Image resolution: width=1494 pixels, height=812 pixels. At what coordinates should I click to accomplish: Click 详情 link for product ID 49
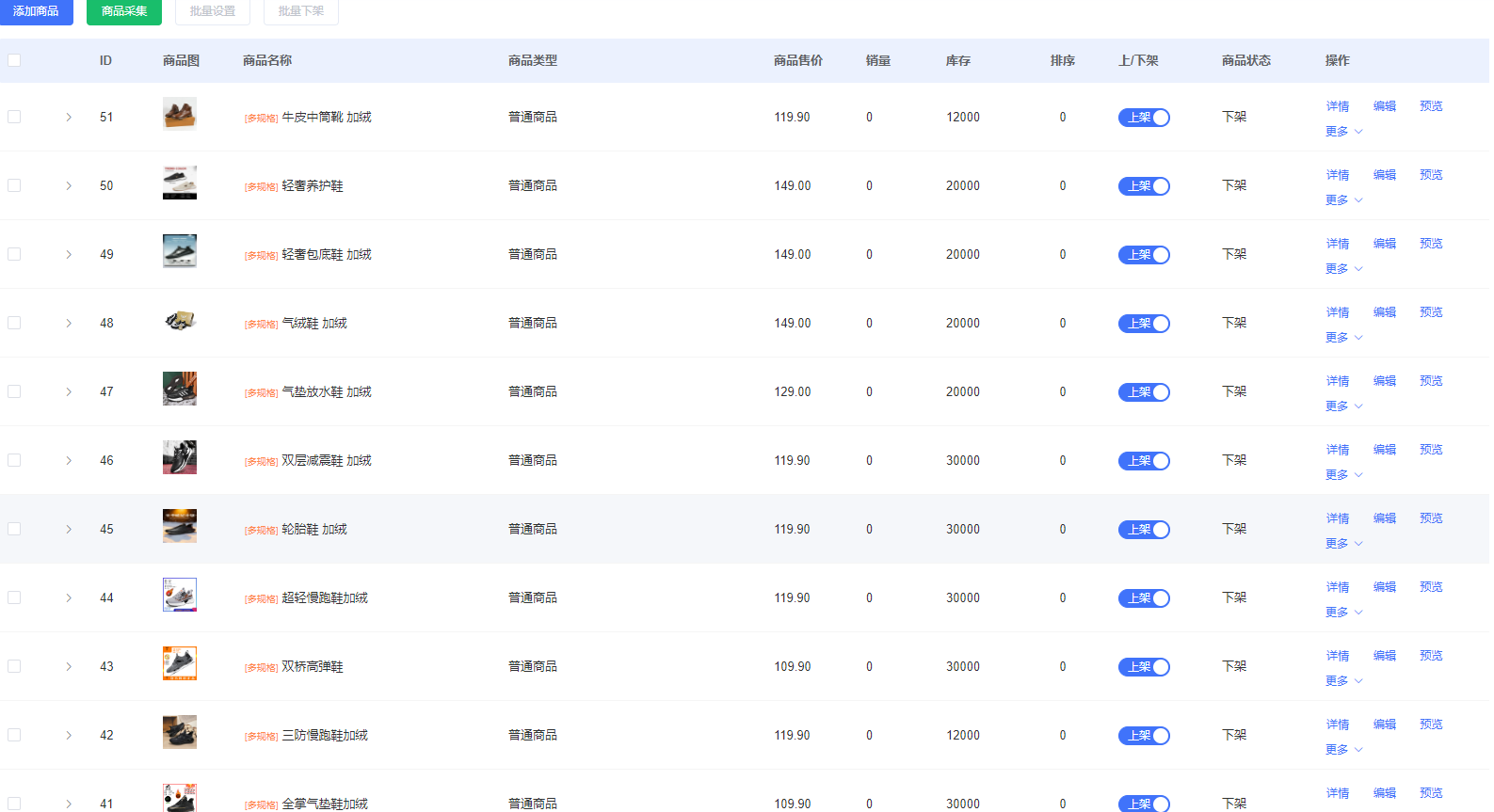(1338, 244)
